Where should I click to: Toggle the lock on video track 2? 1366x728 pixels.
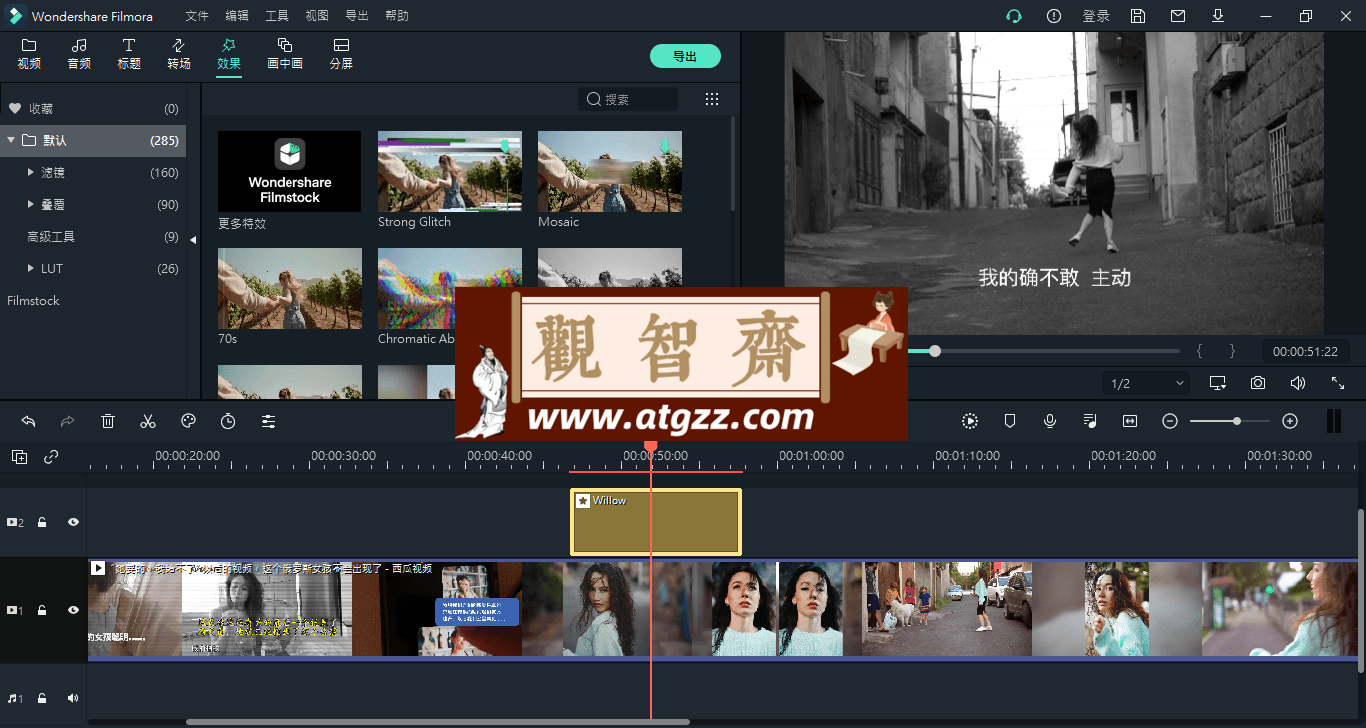point(43,522)
